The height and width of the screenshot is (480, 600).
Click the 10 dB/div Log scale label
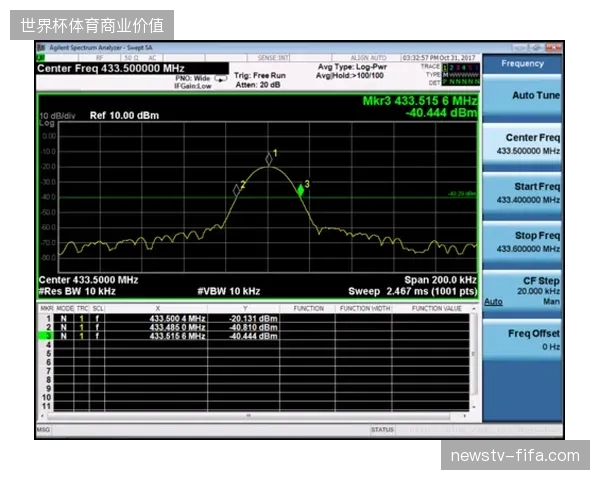(57, 119)
